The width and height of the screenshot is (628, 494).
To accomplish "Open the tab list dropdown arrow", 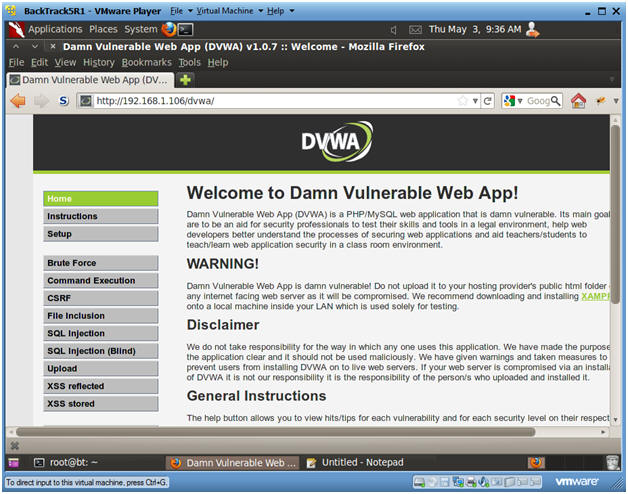I will tap(612, 79).
